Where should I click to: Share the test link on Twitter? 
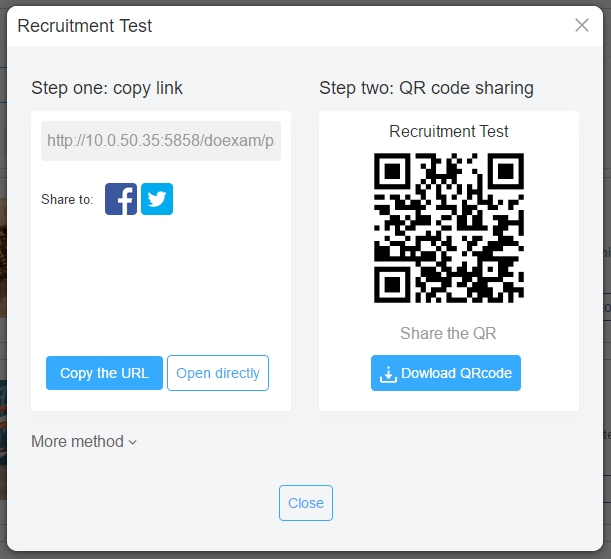click(157, 199)
